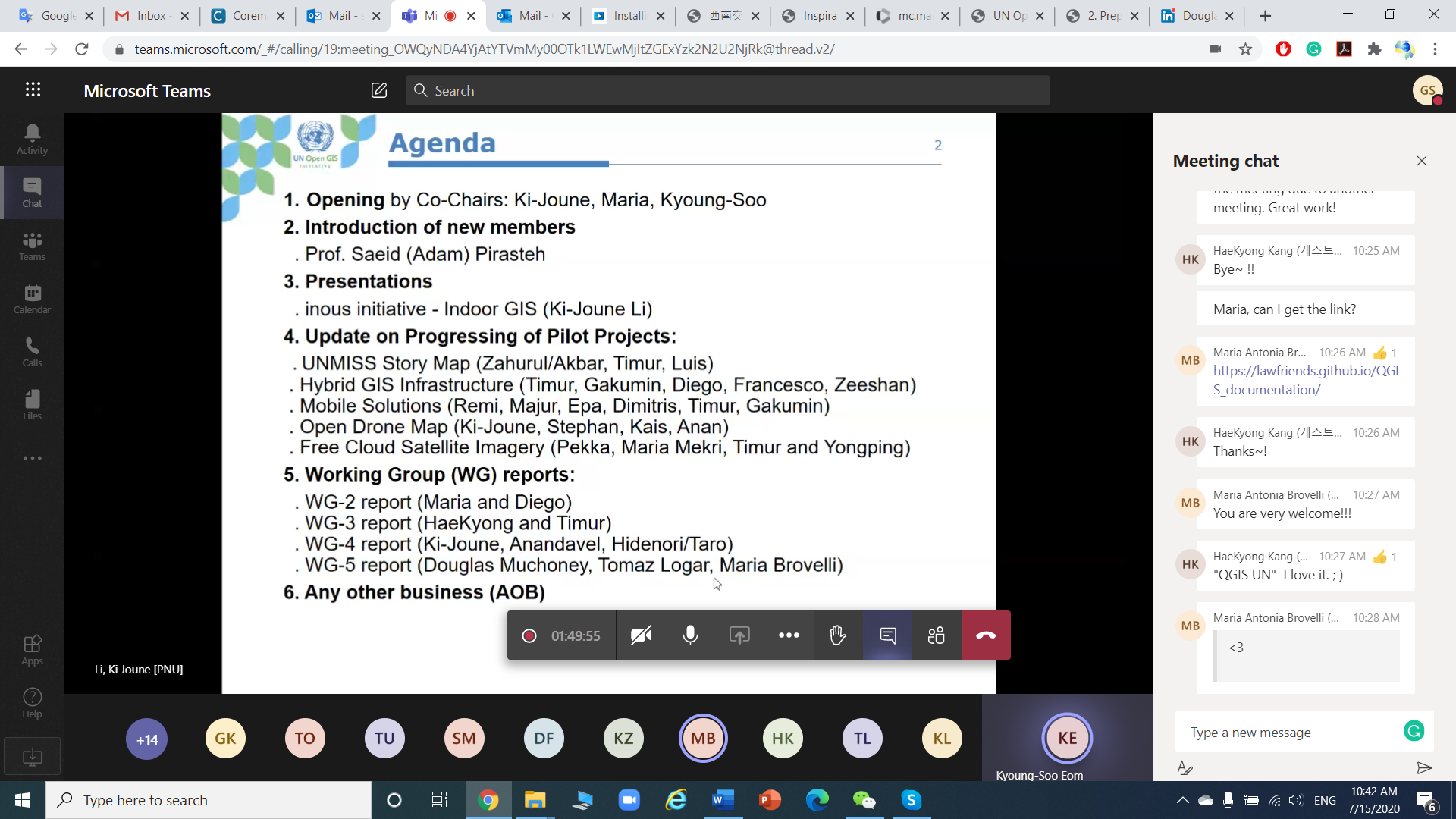Toggle the meeting chat panel button
The image size is (1456, 819).
pos(887,635)
